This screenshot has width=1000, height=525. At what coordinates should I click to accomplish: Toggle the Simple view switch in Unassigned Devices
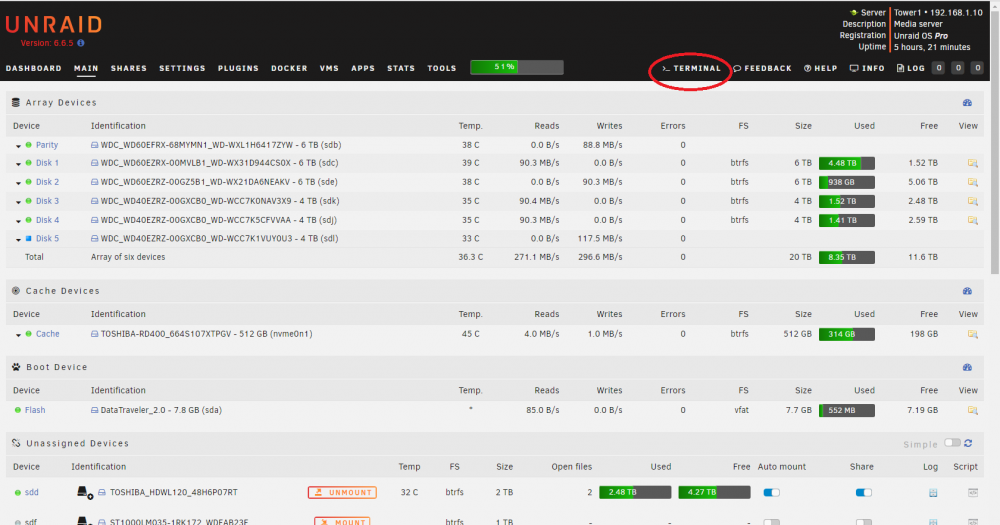pyautogui.click(x=952, y=443)
